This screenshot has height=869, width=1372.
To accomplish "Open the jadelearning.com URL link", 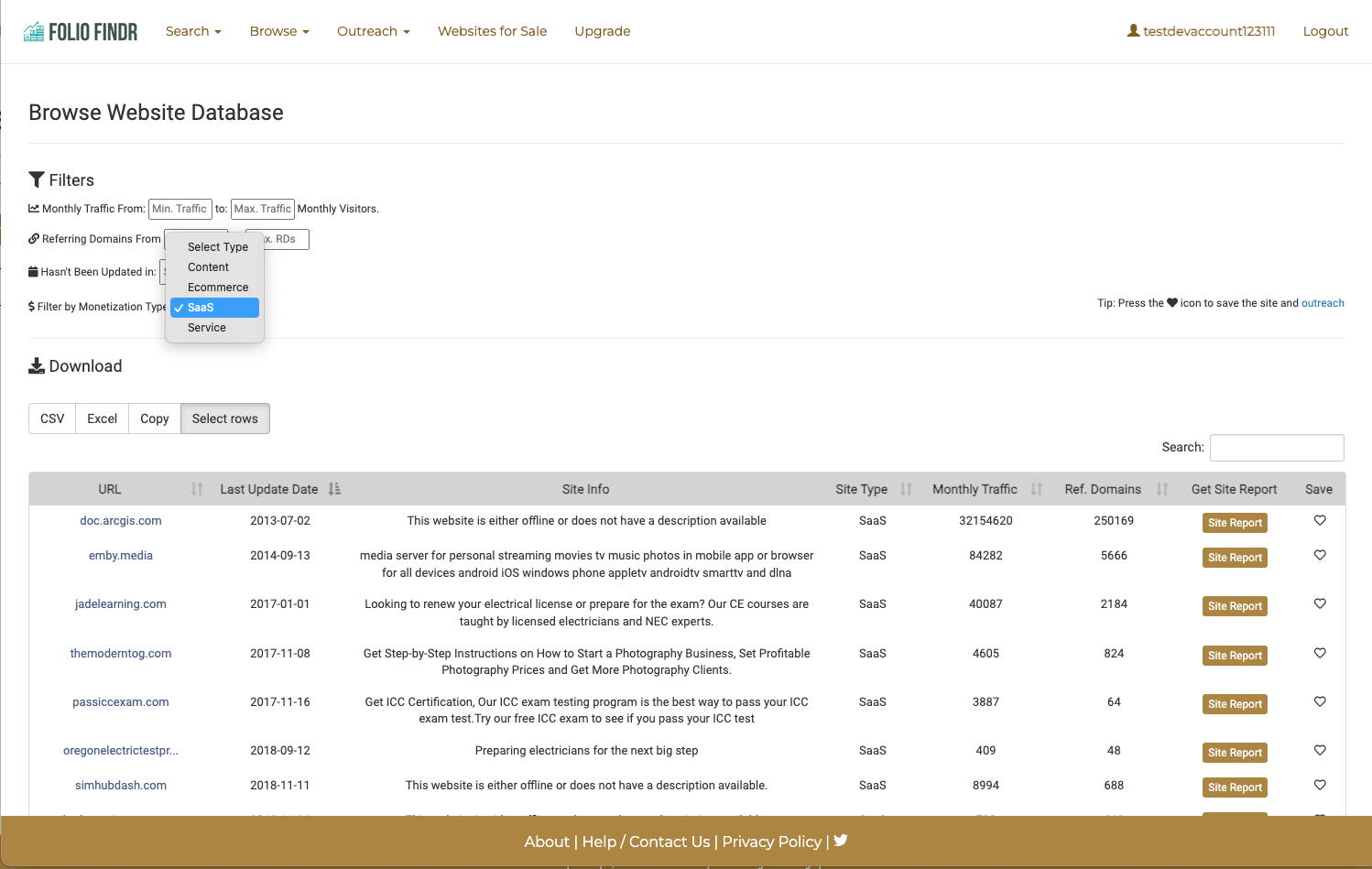I will 121,604.
